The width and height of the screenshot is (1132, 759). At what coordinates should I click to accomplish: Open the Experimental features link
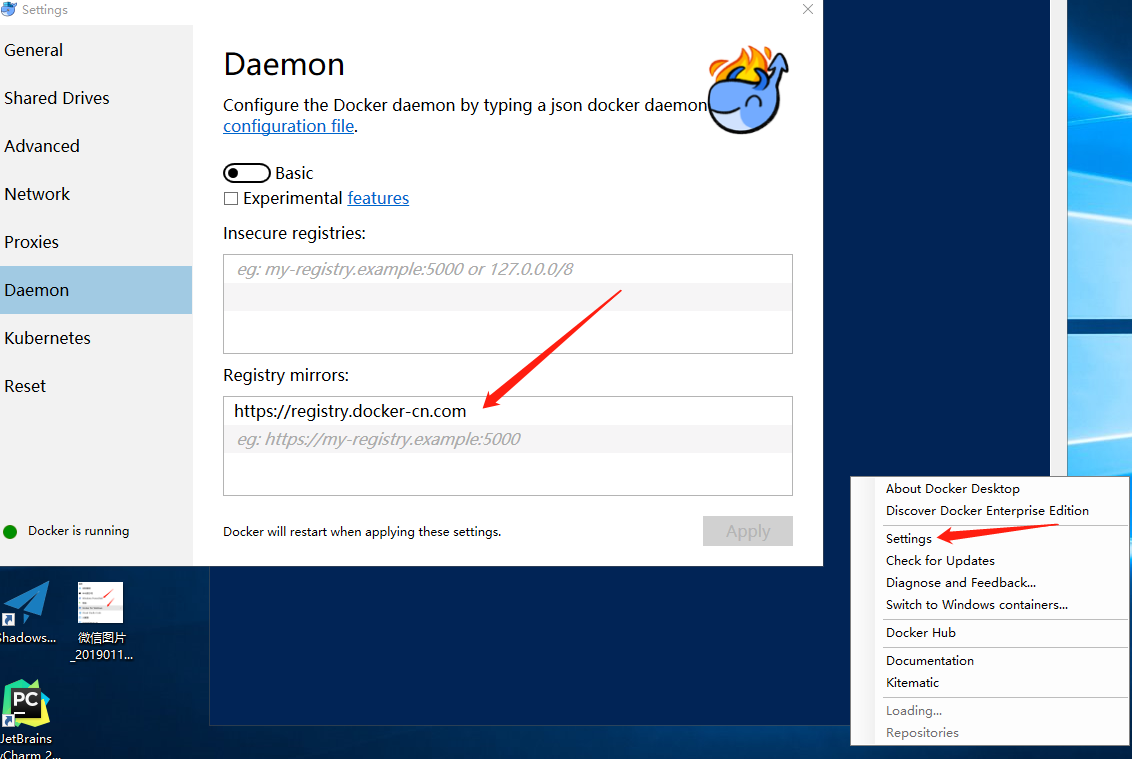378,198
